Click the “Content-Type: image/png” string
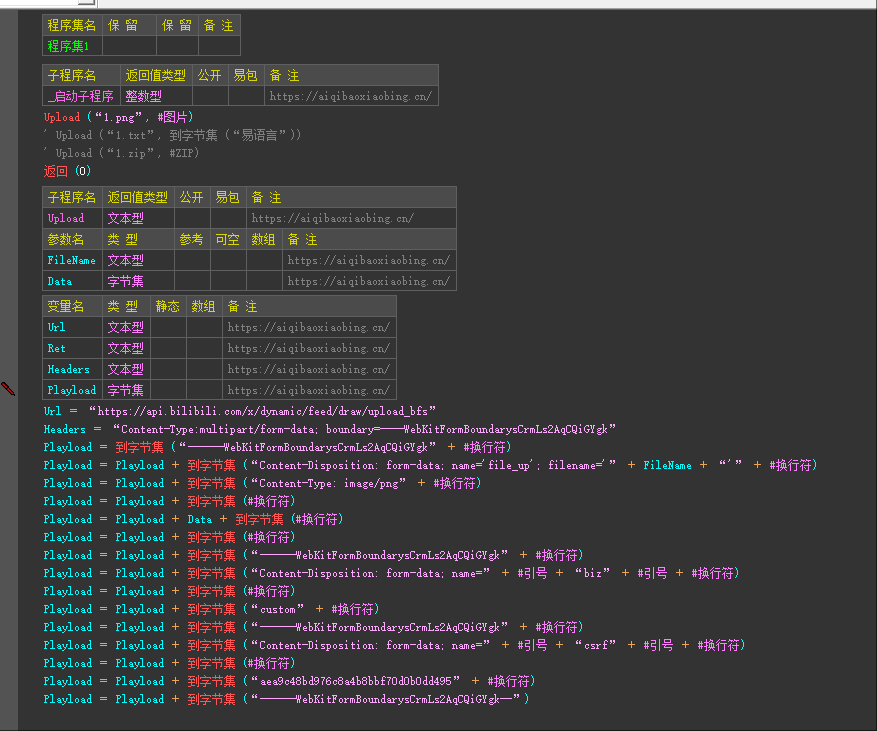 coord(328,483)
